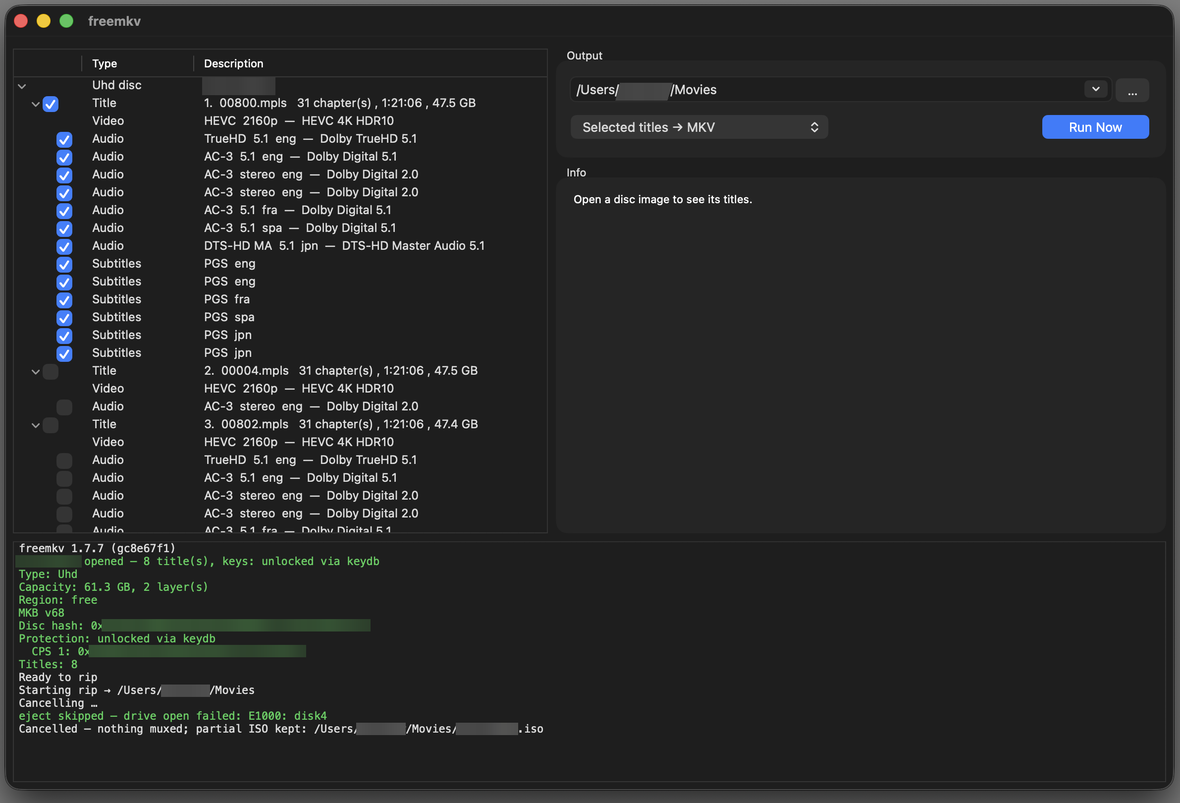Enable TrueHD 5.1 eng audio under title 3

click(65, 461)
